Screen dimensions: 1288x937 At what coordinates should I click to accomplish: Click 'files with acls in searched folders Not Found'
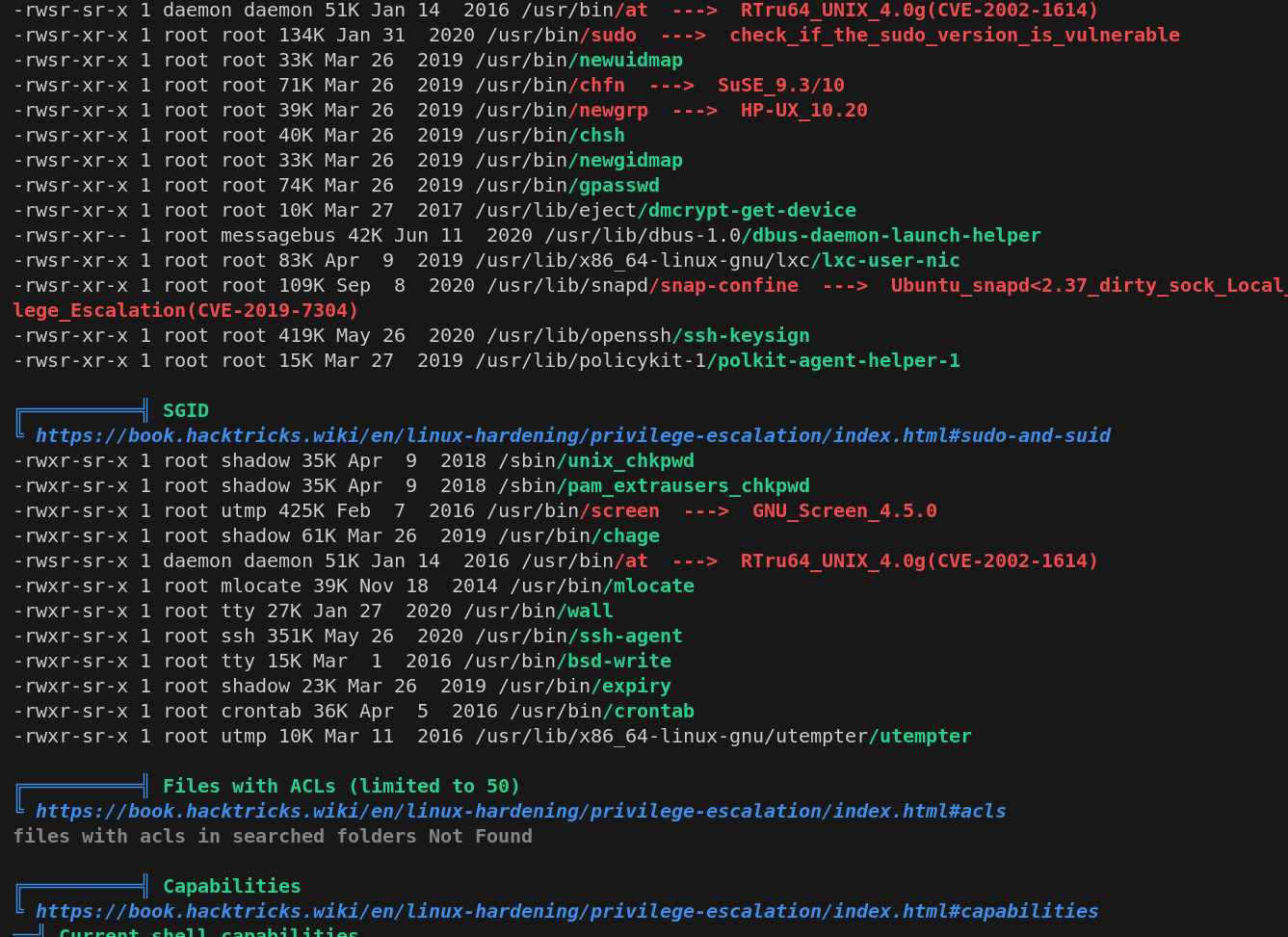[273, 836]
